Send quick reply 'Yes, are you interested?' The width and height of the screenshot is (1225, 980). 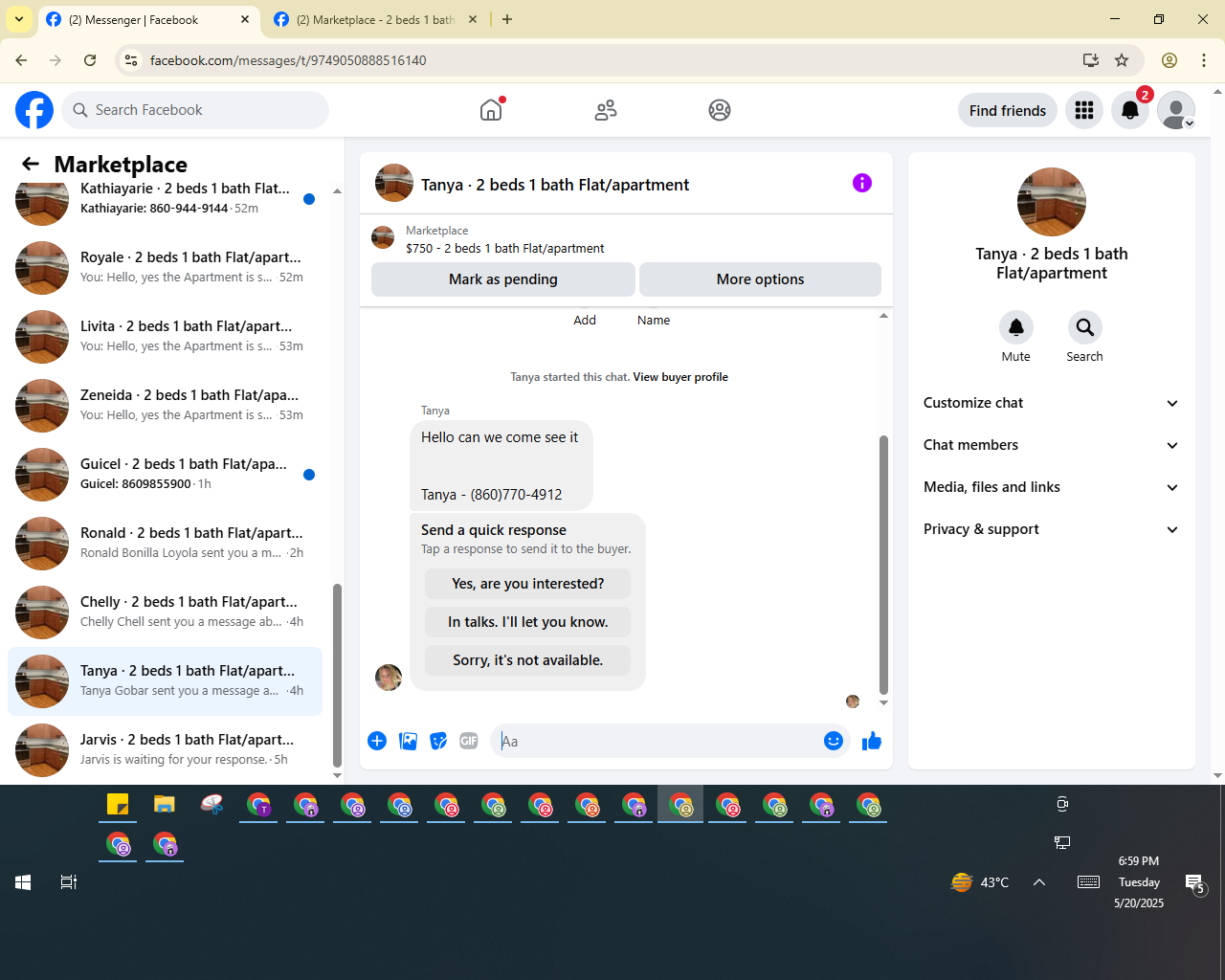click(527, 584)
